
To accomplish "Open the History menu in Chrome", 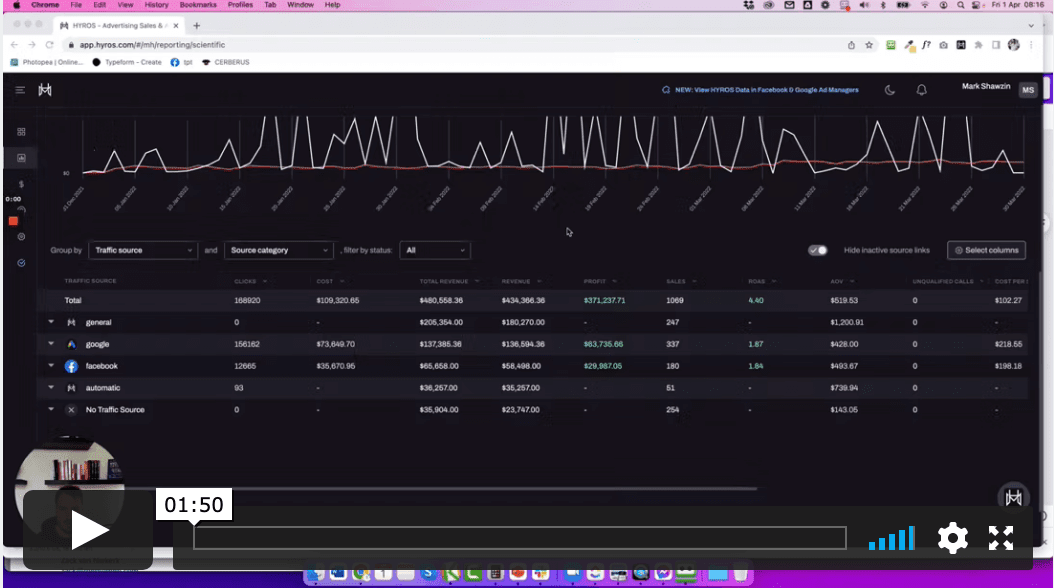I will 156,5.
